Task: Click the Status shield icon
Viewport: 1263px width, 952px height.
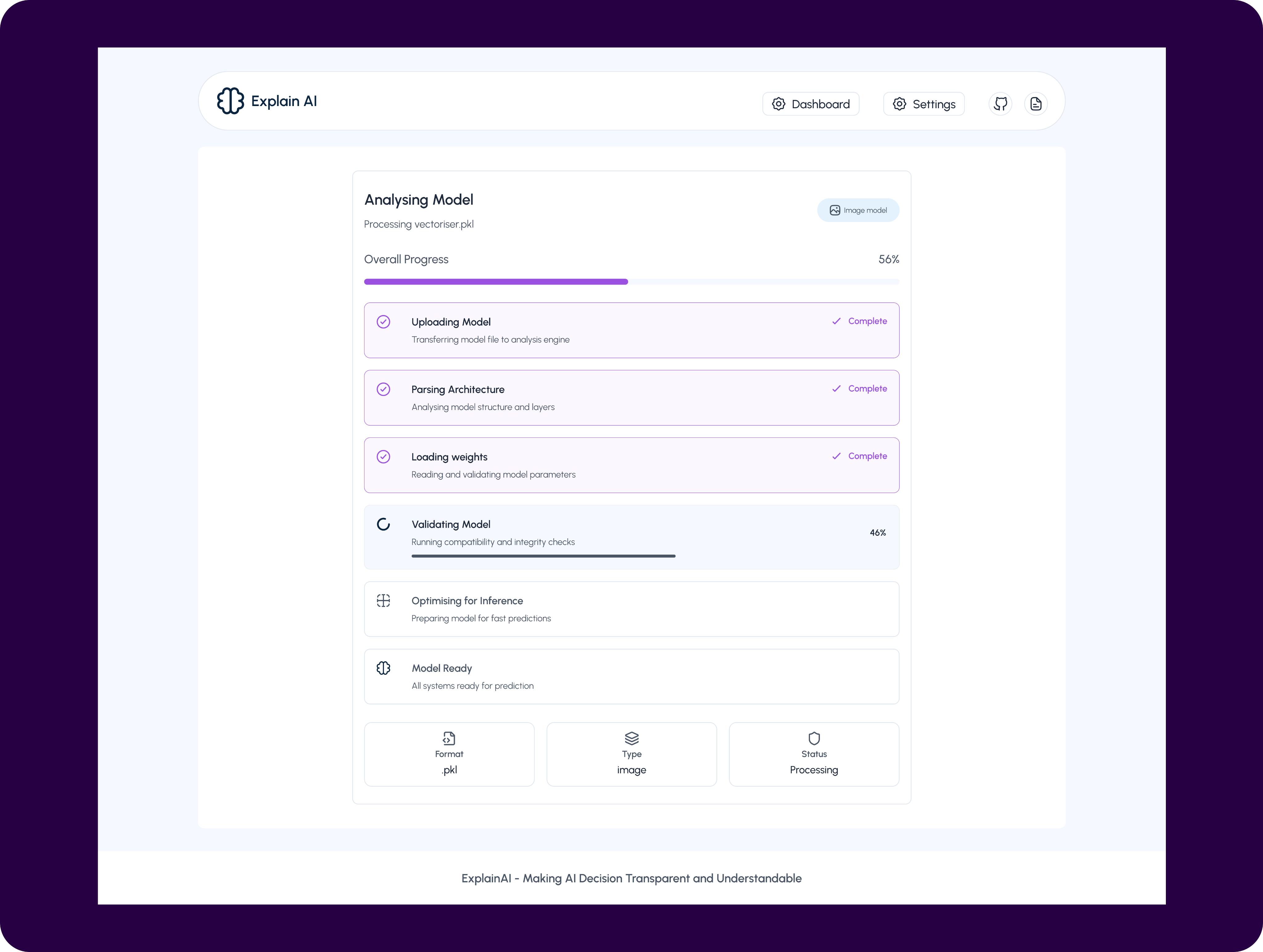Action: [814, 738]
